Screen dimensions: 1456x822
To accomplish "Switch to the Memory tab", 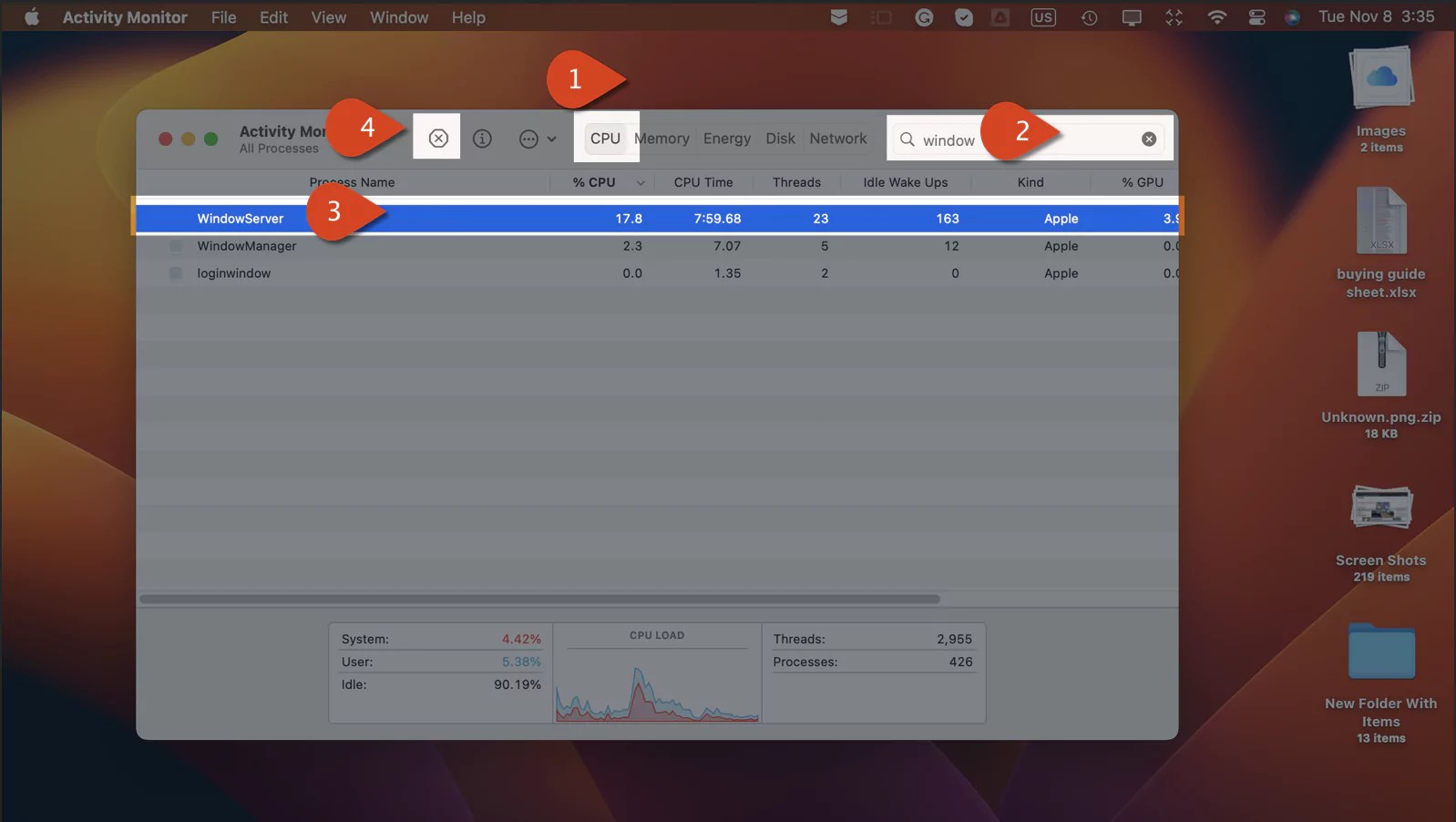I will tap(662, 139).
